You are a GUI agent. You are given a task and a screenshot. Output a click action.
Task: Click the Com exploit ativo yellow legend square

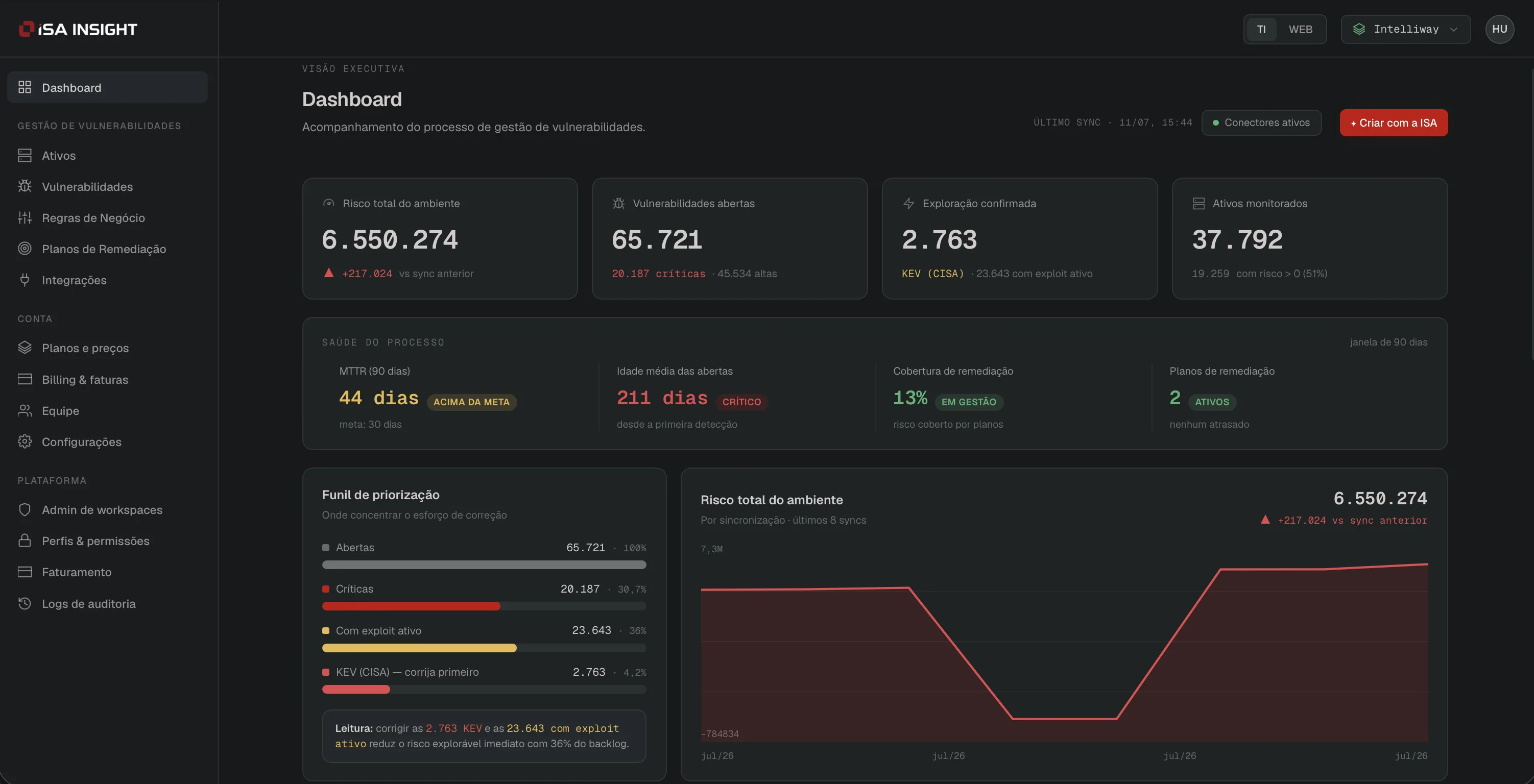pyautogui.click(x=326, y=630)
